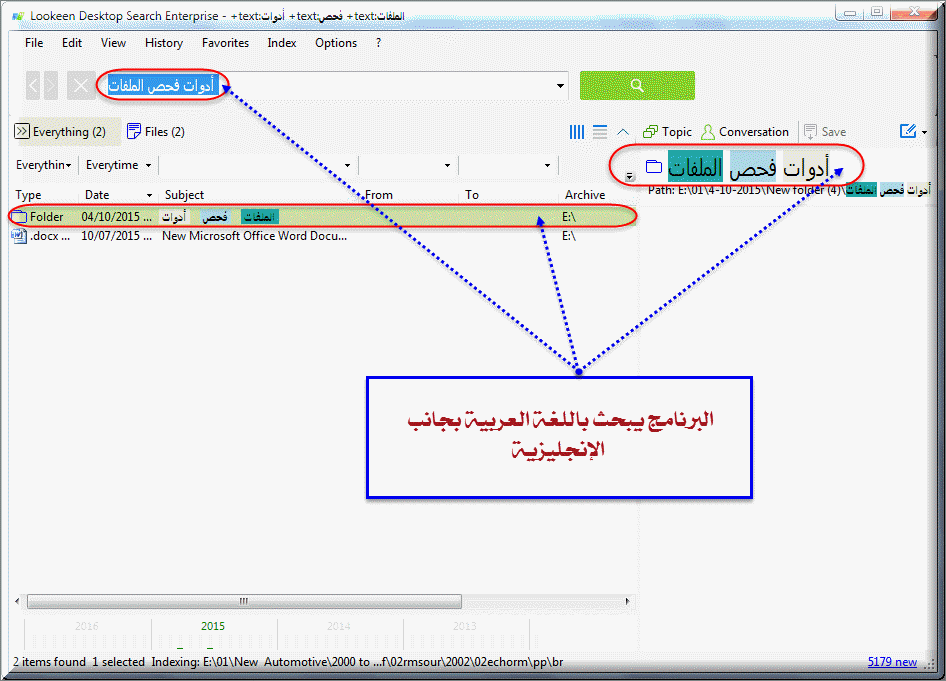Sort results by the Subject column header

pos(185,195)
